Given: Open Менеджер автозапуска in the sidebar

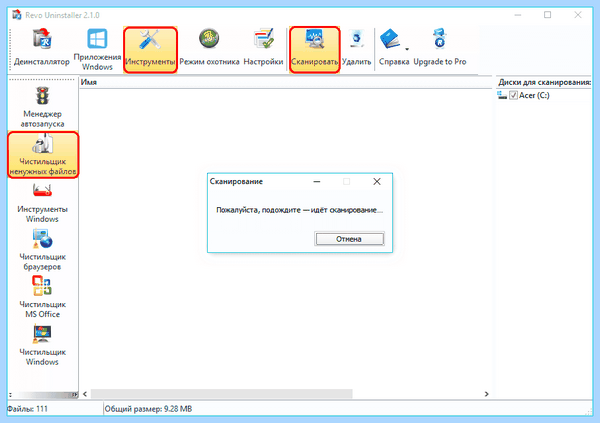Looking at the screenshot, I should [42, 107].
